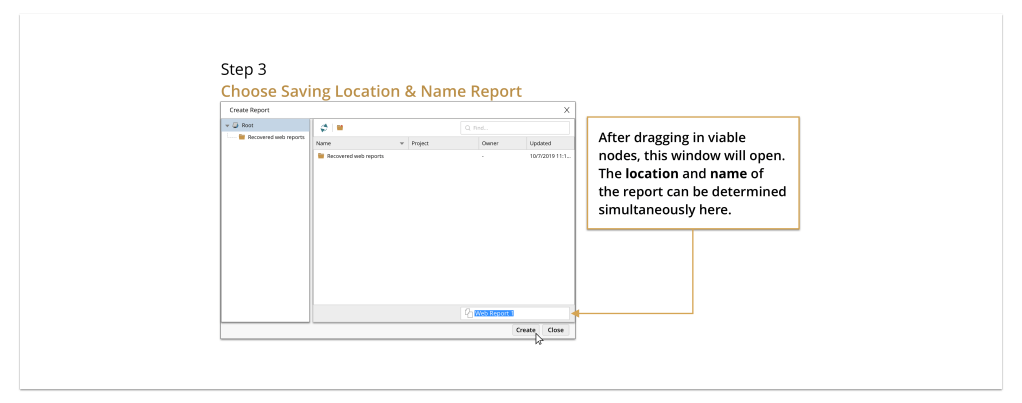Click the folder icon in the Recovered web reports list row

coord(321,156)
